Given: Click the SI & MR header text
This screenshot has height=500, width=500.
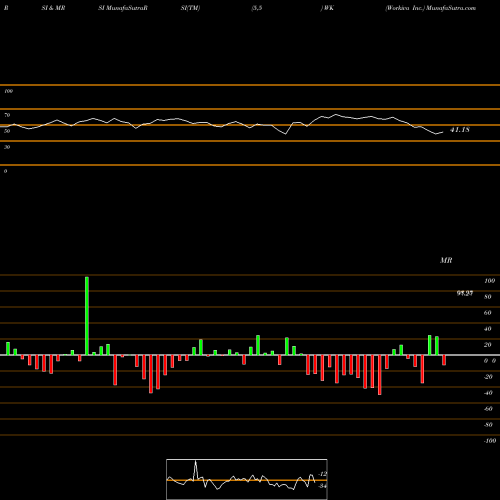Looking at the screenshot, I should pyautogui.click(x=53, y=8).
